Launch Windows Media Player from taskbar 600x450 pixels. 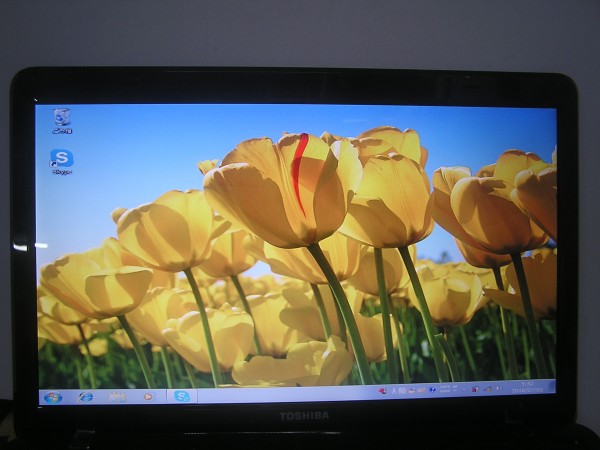[148, 396]
